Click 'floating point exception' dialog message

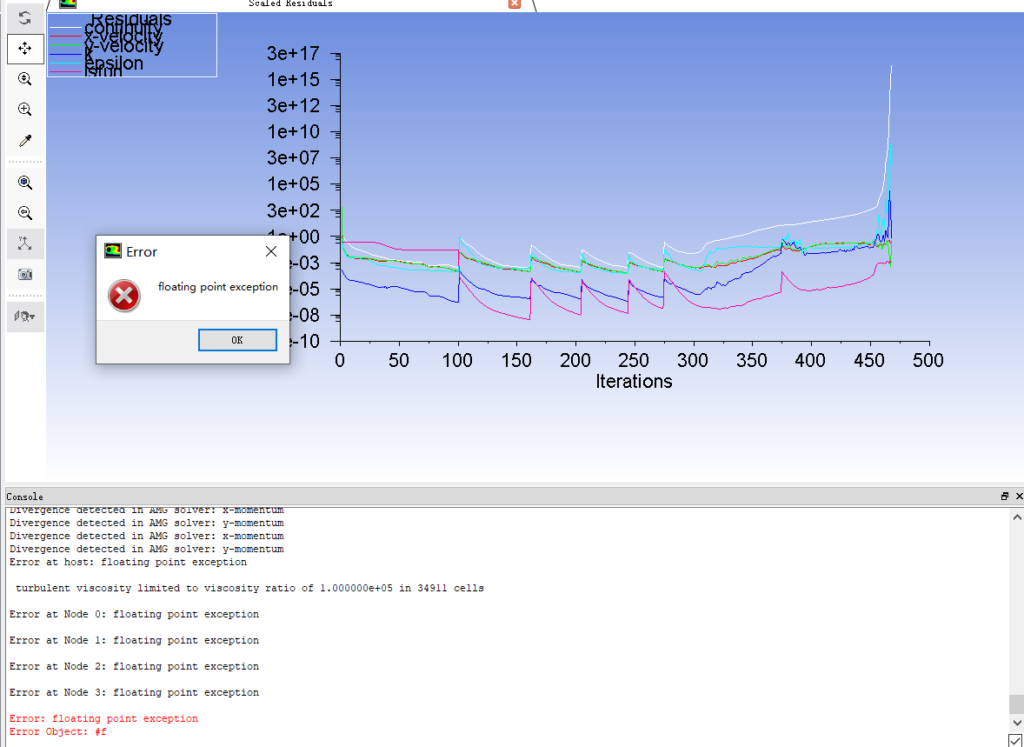click(218, 287)
